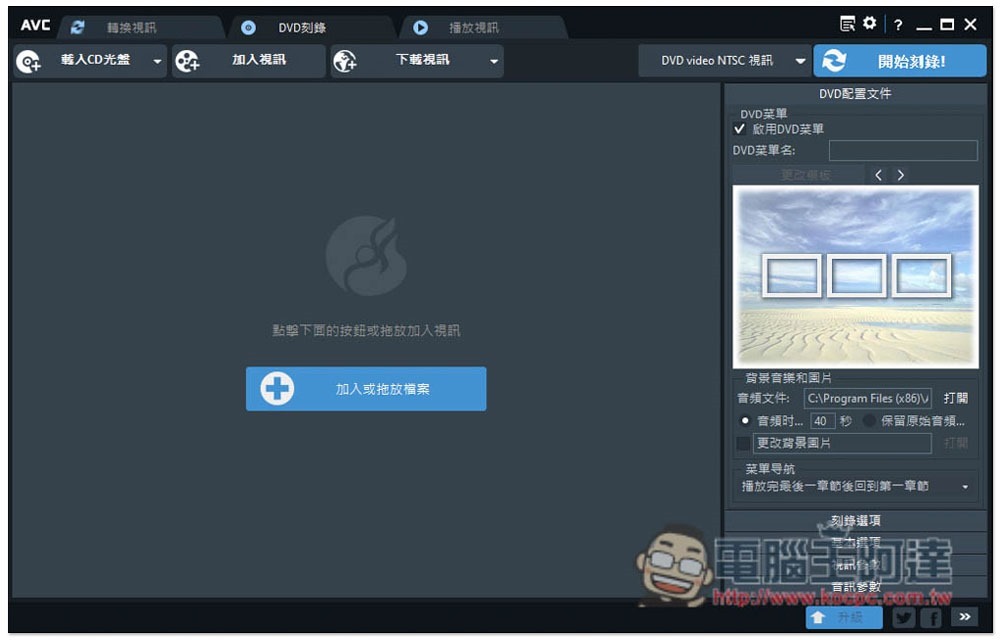Click the Facebook share icon
The height and width of the screenshot is (640, 1000).
tap(932, 616)
